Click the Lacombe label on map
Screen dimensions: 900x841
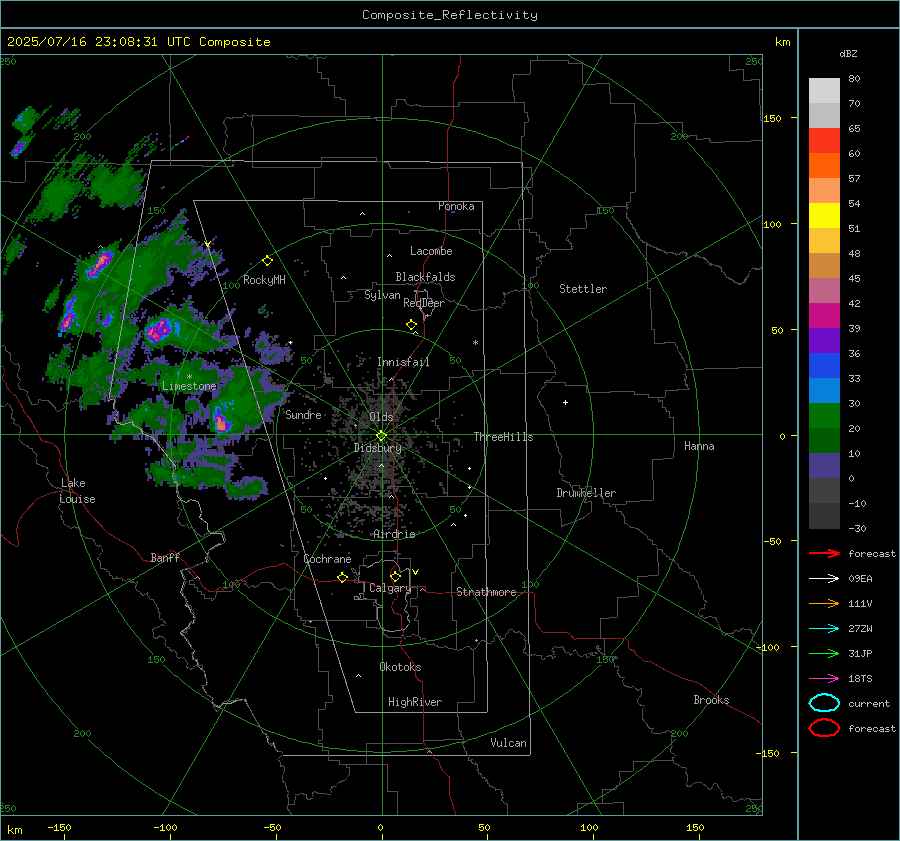click(x=431, y=251)
